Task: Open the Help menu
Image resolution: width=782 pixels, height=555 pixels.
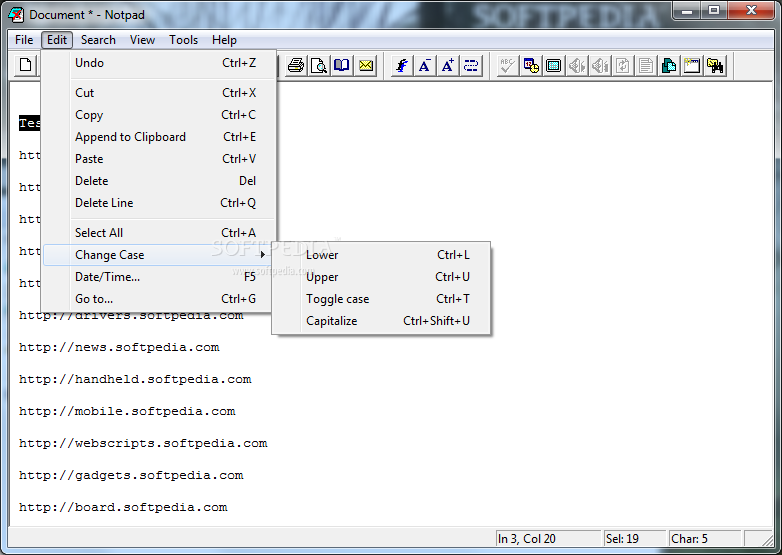Action: (x=224, y=40)
